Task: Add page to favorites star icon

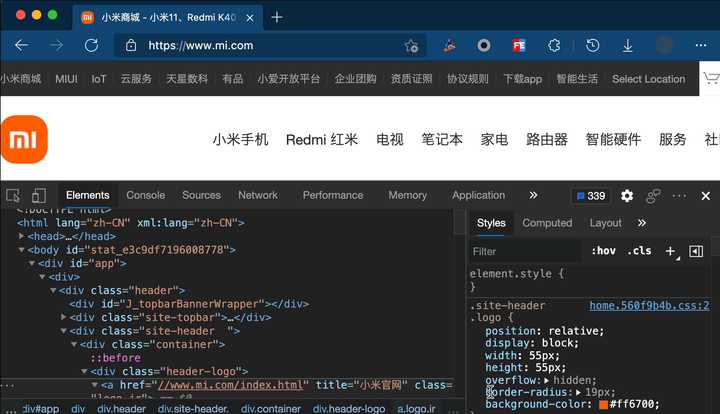Action: click(x=411, y=46)
